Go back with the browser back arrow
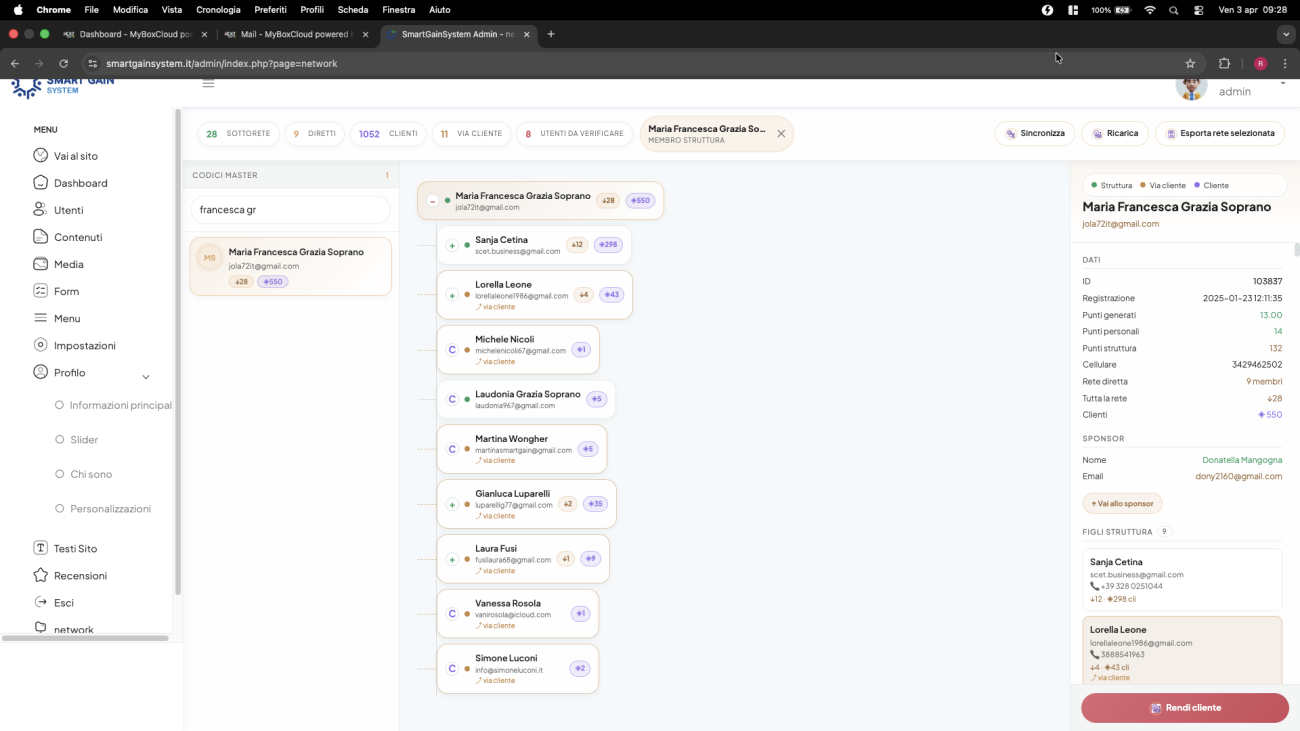Image resolution: width=1300 pixels, height=731 pixels. click(15, 63)
